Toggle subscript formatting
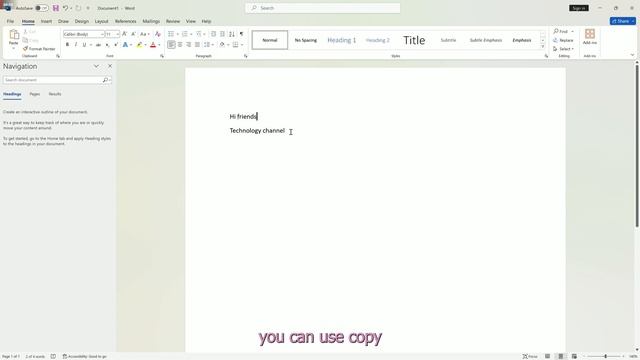The height and width of the screenshot is (360, 640). click(107, 44)
